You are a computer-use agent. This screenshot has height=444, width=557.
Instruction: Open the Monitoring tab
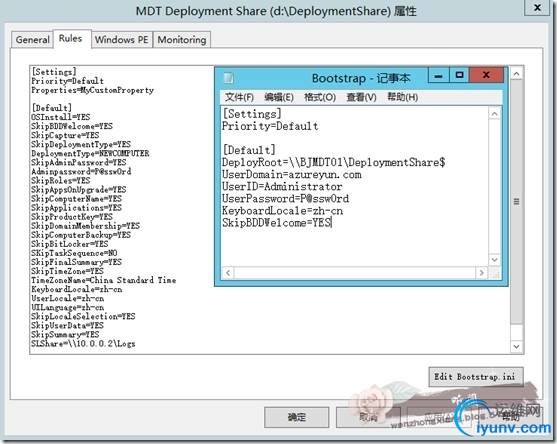tap(182, 39)
